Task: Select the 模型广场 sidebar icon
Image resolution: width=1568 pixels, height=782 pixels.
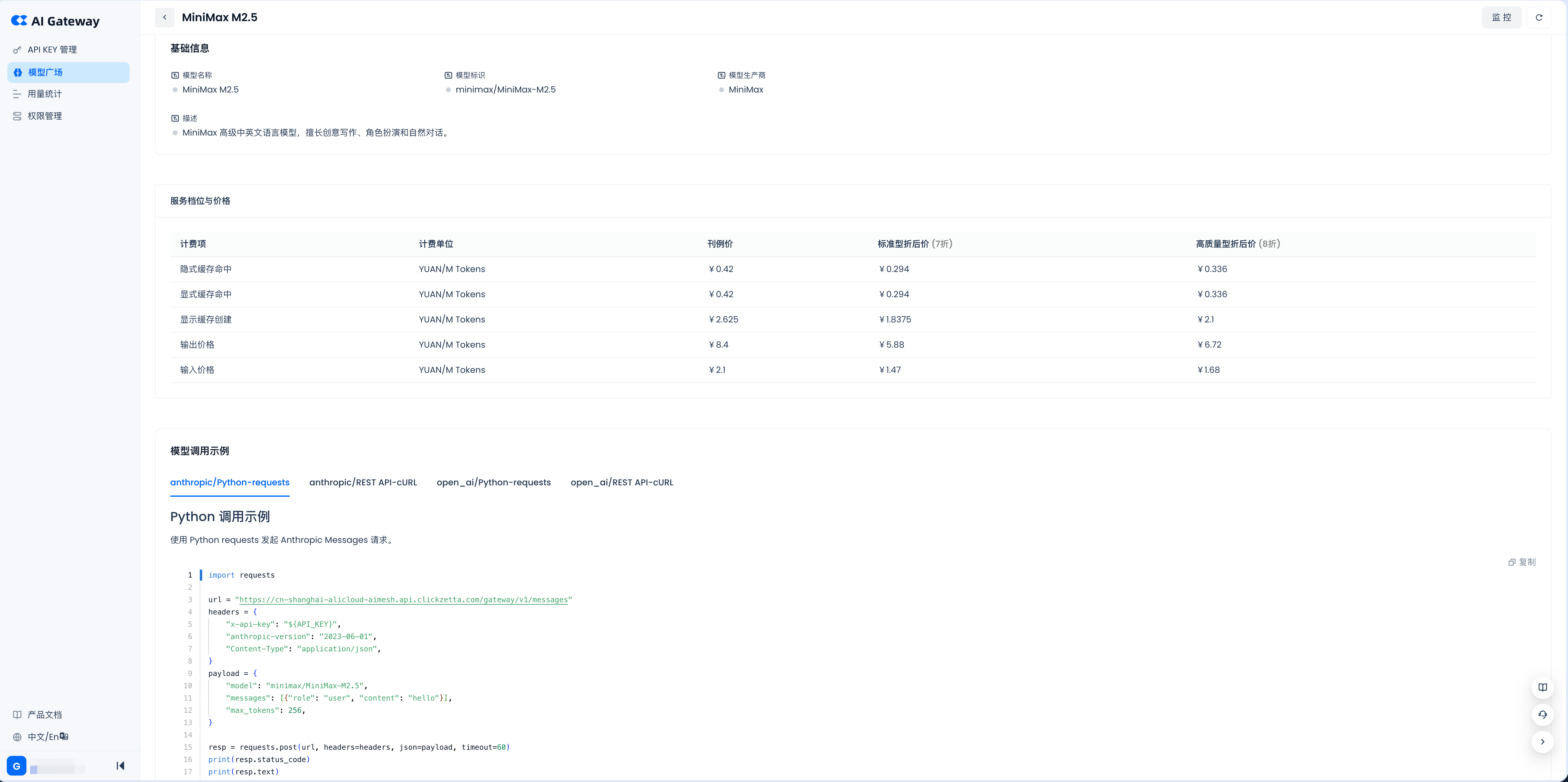Action: (18, 73)
